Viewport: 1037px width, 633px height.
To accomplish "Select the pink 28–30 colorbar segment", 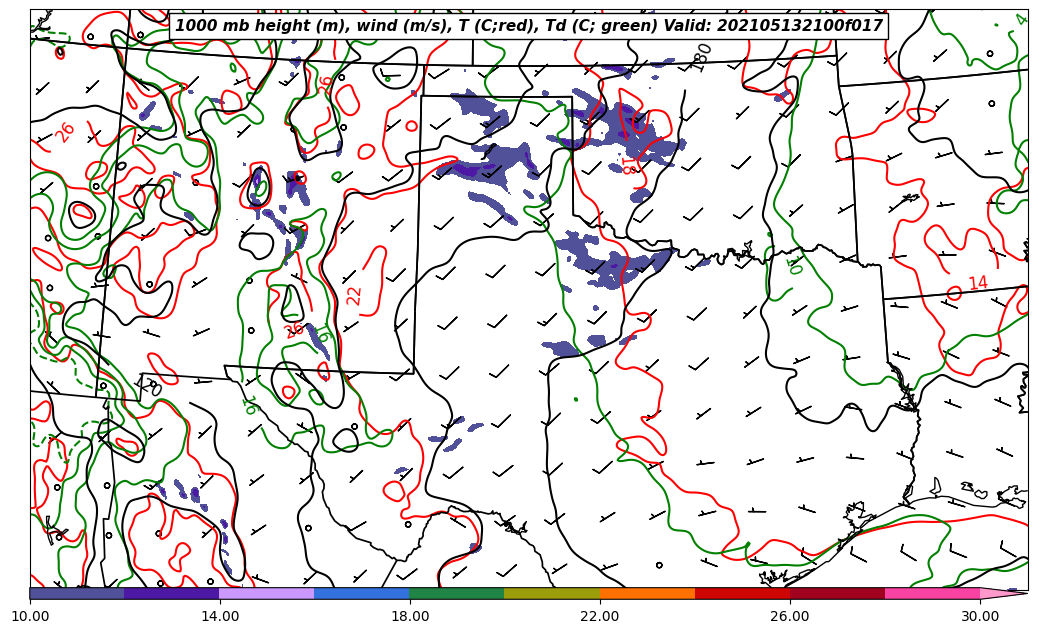I will pos(933,593).
